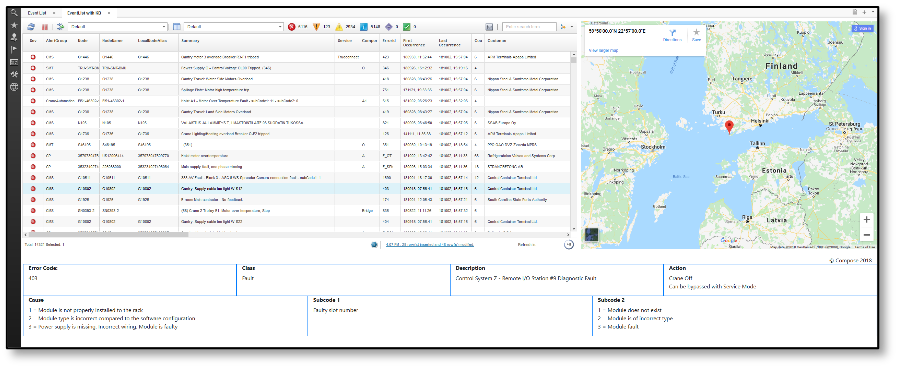Open the flag icon in left sidebar
The image size is (898, 368).
[x=14, y=49]
